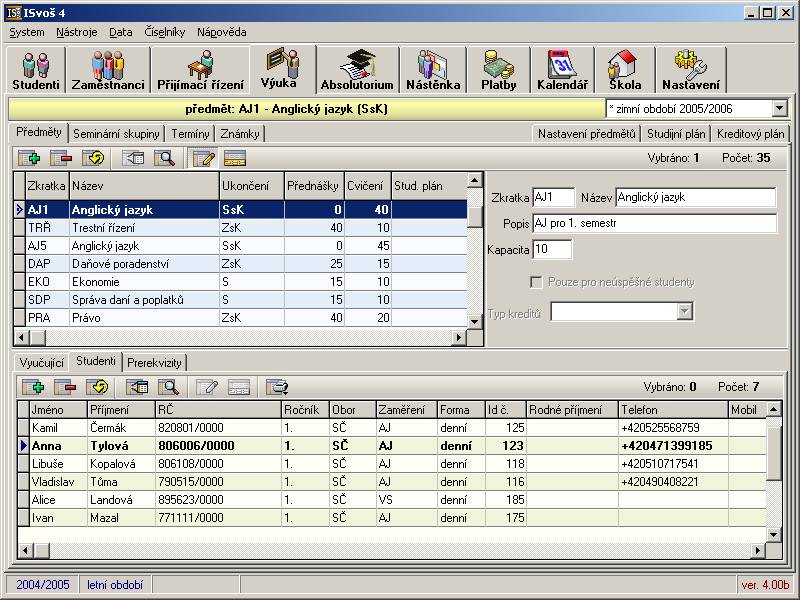
Task: Click the search icon in subjects toolbar
Action: click(x=165, y=158)
